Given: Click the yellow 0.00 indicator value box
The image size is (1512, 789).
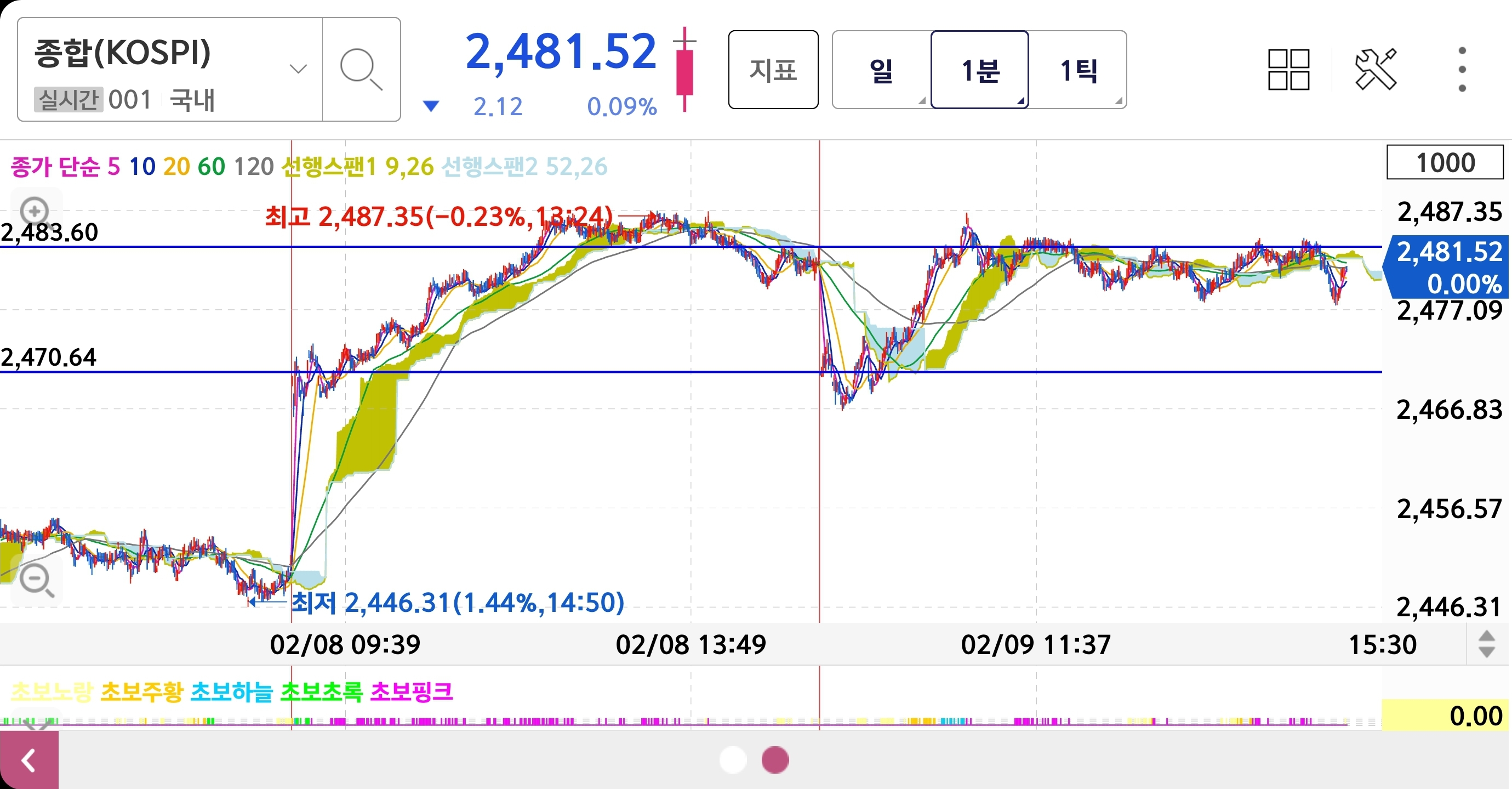Looking at the screenshot, I should tap(1445, 716).
